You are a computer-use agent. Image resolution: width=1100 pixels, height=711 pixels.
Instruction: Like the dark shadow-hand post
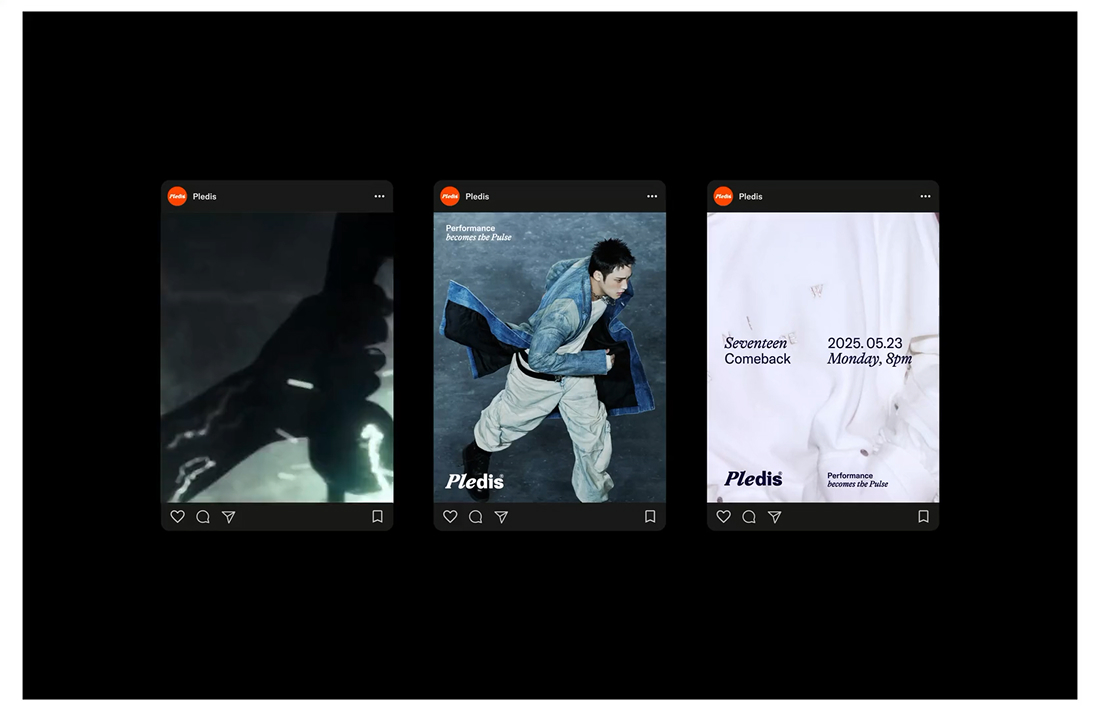click(x=177, y=517)
